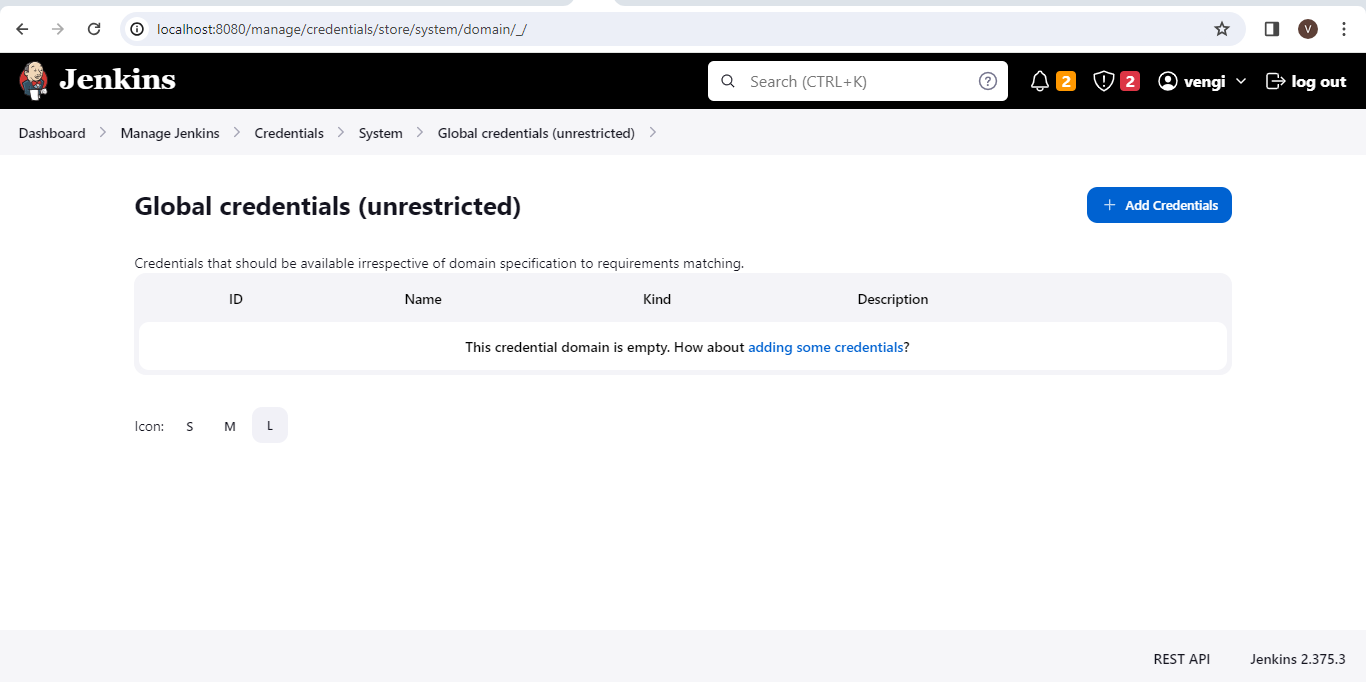The height and width of the screenshot is (682, 1366).
Task: Toggle the browser side panel icon
Action: [1272, 29]
